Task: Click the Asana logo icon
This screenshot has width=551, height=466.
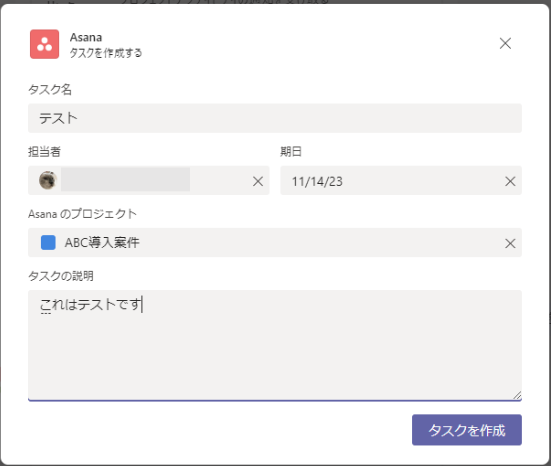Action: [x=44, y=44]
